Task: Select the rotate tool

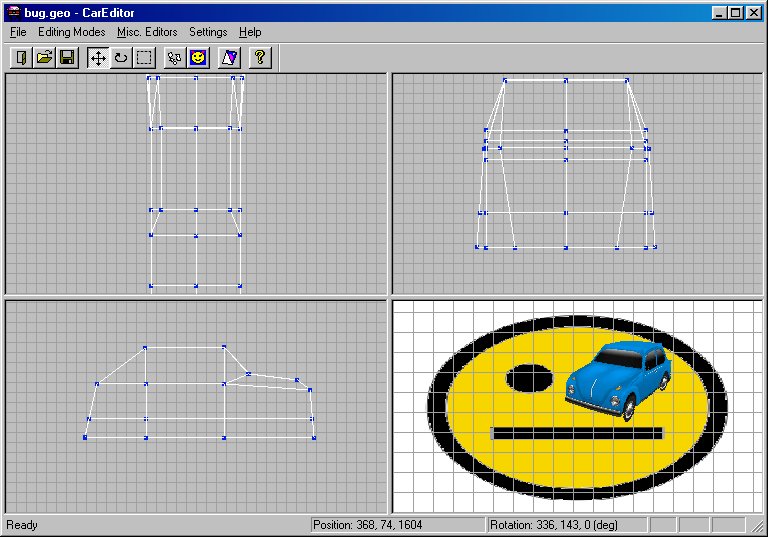Action: (x=121, y=58)
